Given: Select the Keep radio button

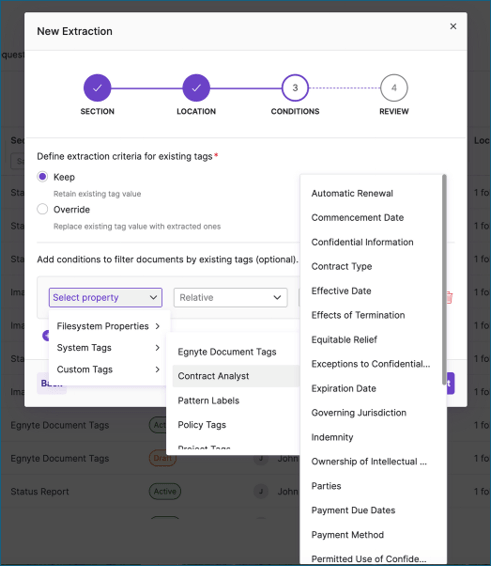Looking at the screenshot, I should pos(43,177).
